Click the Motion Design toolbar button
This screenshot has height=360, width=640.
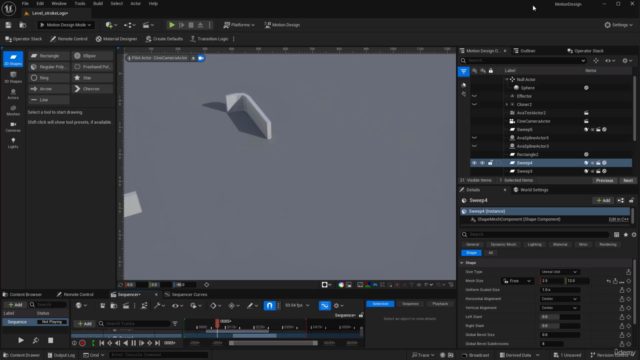(x=282, y=25)
